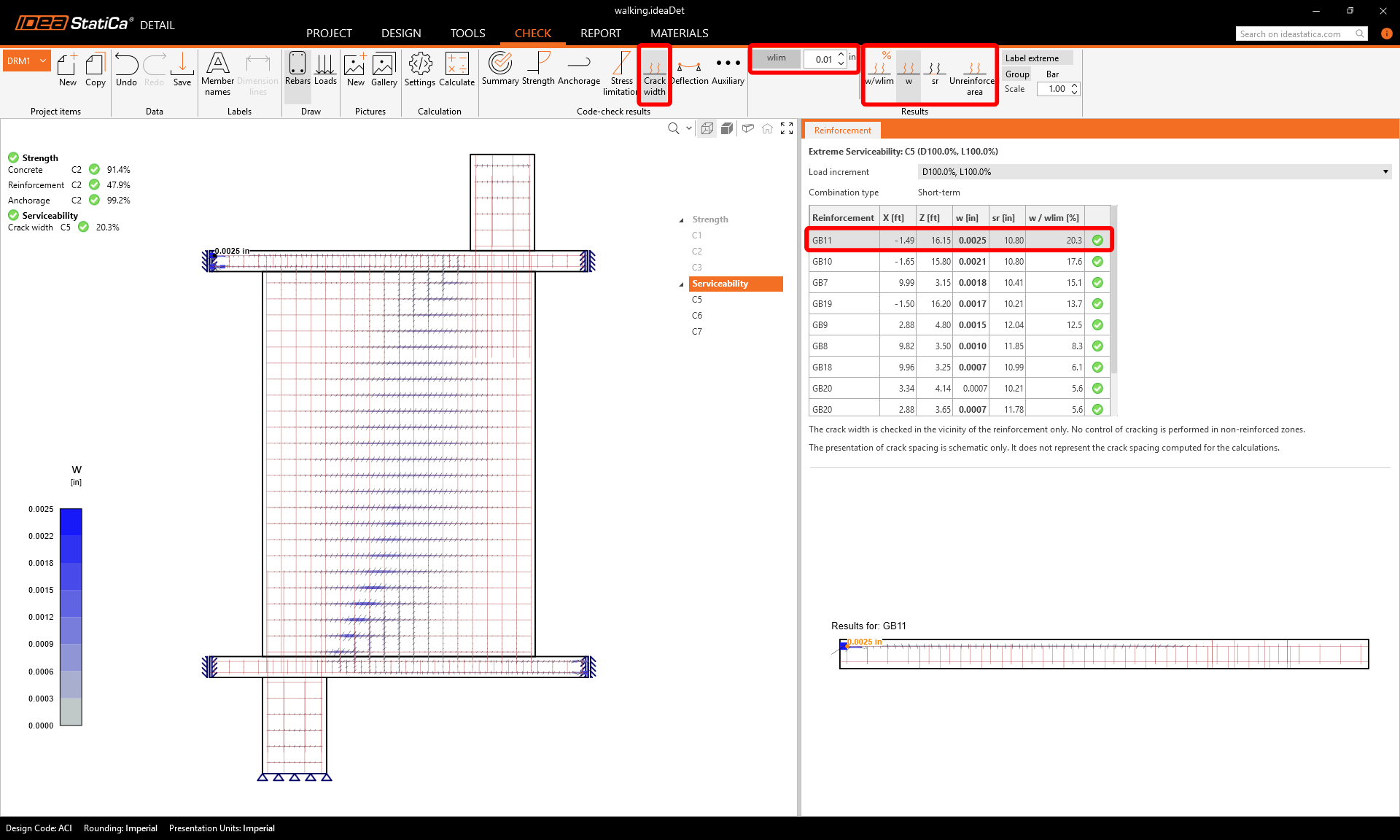
Task: Increase the Scale stepper value
Action: [x=1075, y=85]
